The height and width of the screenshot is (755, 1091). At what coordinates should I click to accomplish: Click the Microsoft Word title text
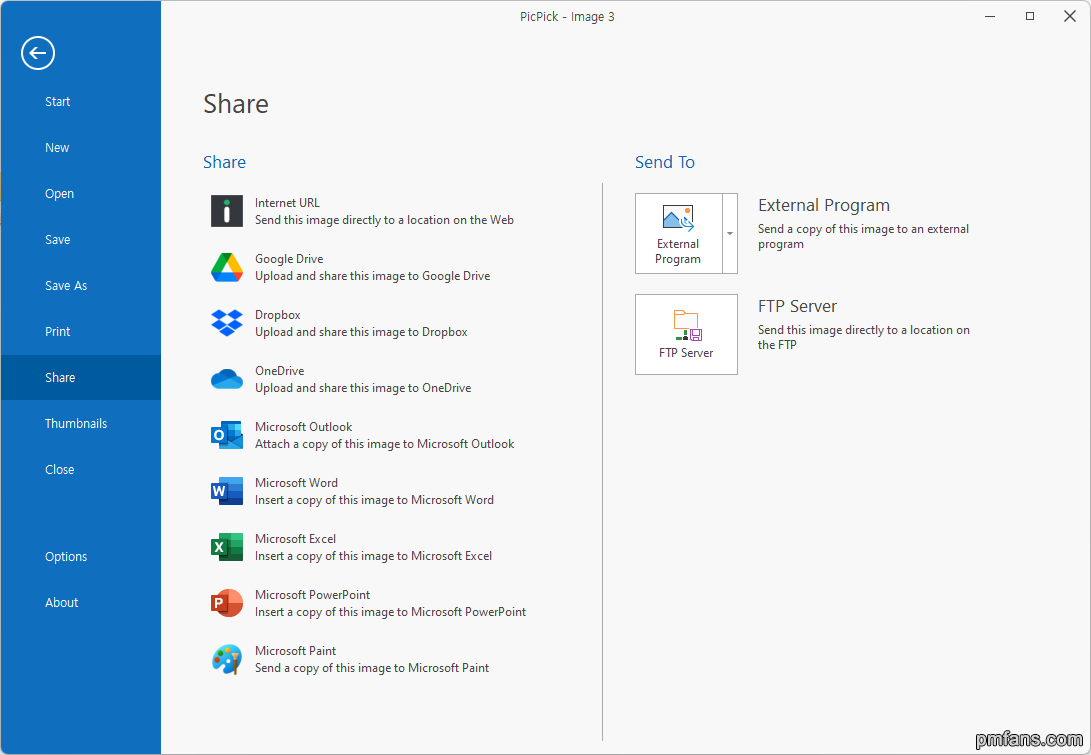tap(296, 483)
